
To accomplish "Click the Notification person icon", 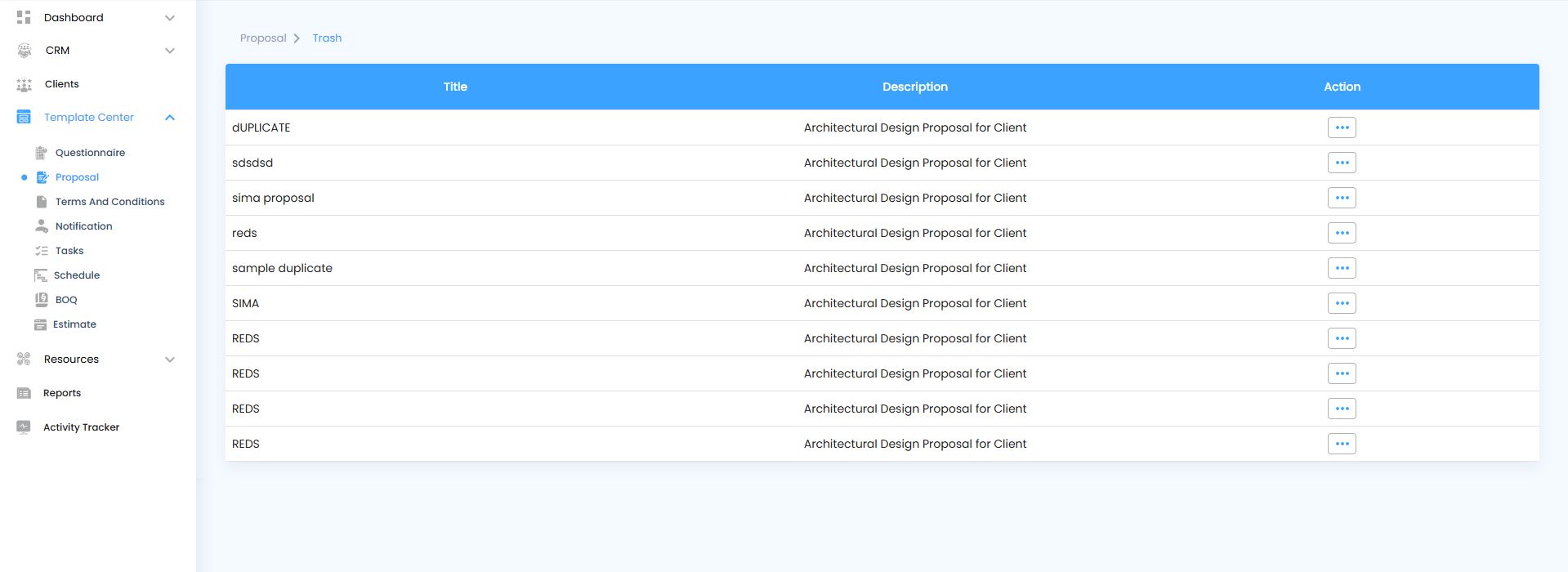I will (42, 226).
